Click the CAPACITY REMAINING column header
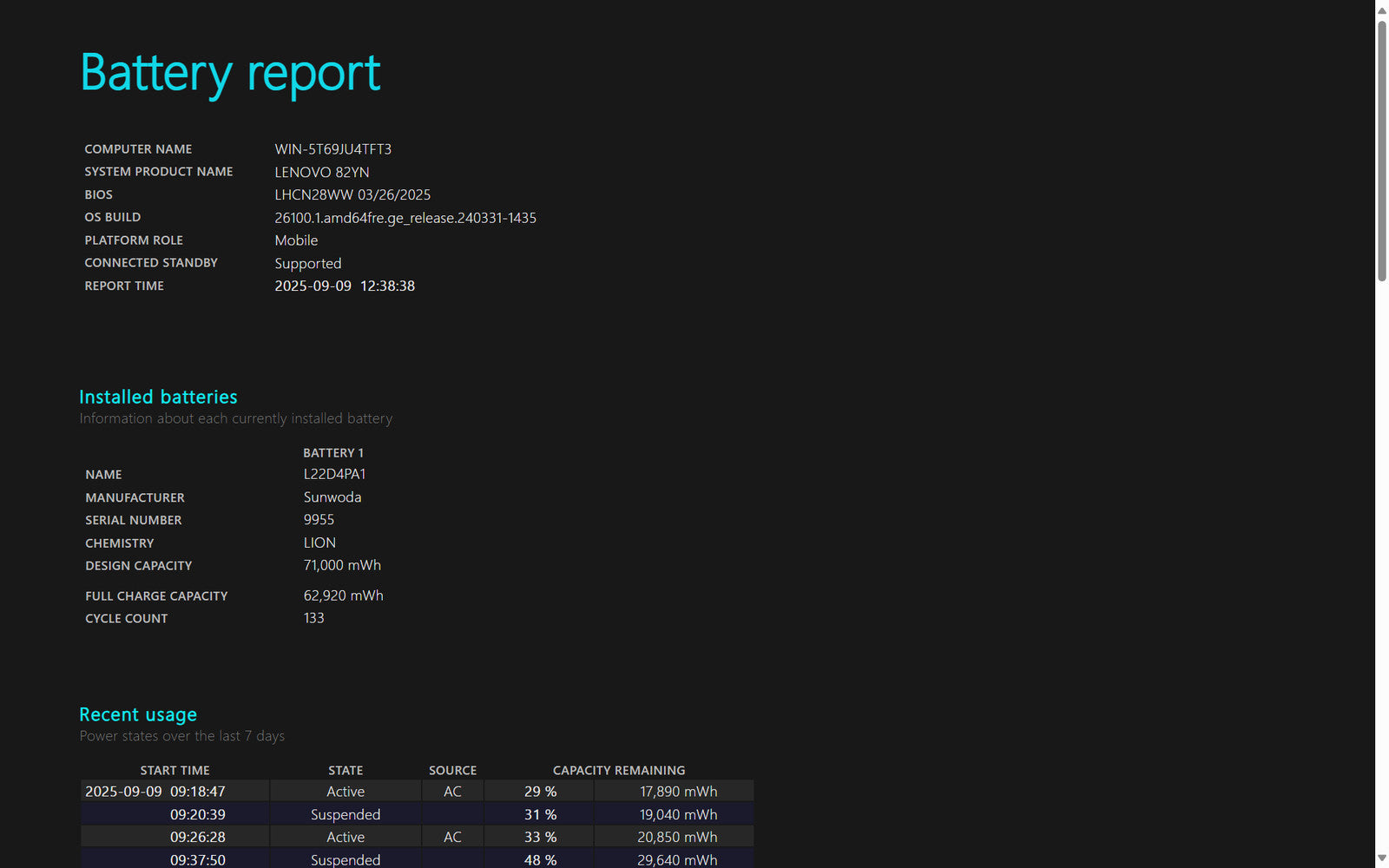This screenshot has width=1389, height=868. point(618,770)
